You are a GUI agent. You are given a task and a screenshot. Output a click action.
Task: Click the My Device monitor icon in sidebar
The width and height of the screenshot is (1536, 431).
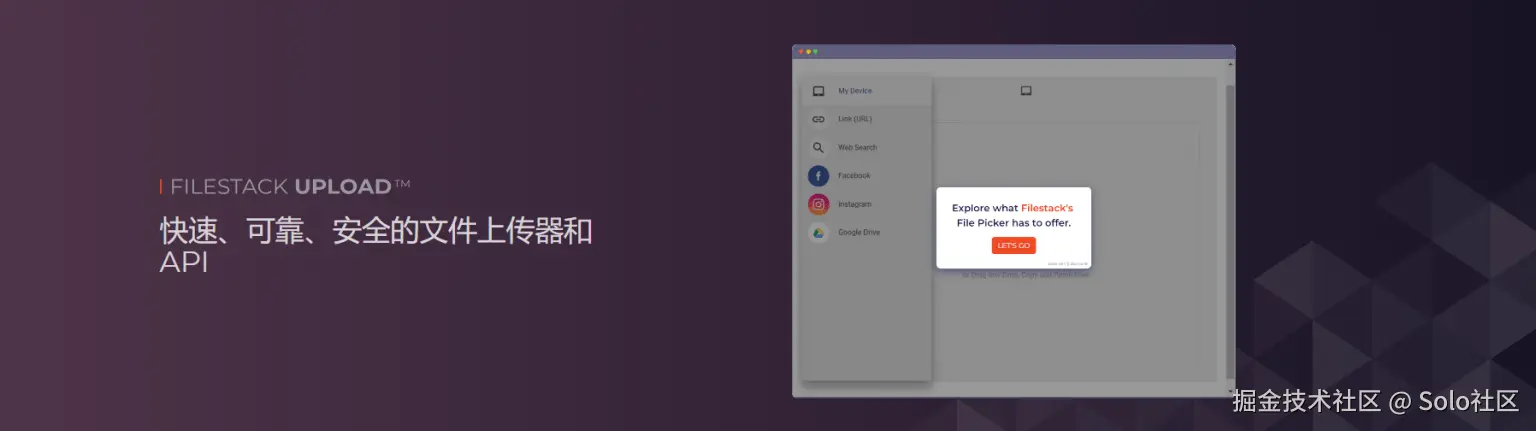pyautogui.click(x=818, y=91)
